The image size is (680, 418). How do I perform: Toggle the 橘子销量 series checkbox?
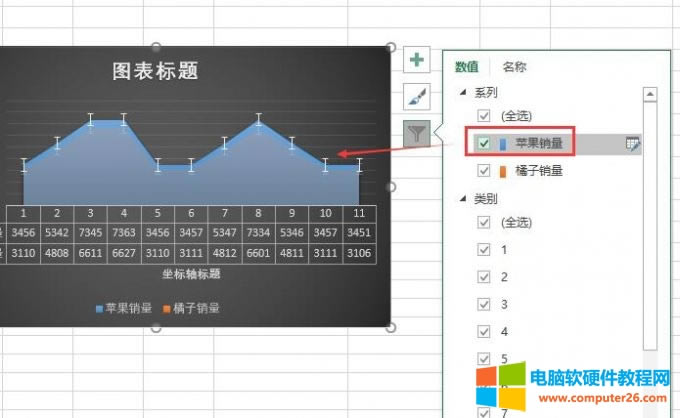pyautogui.click(x=485, y=171)
